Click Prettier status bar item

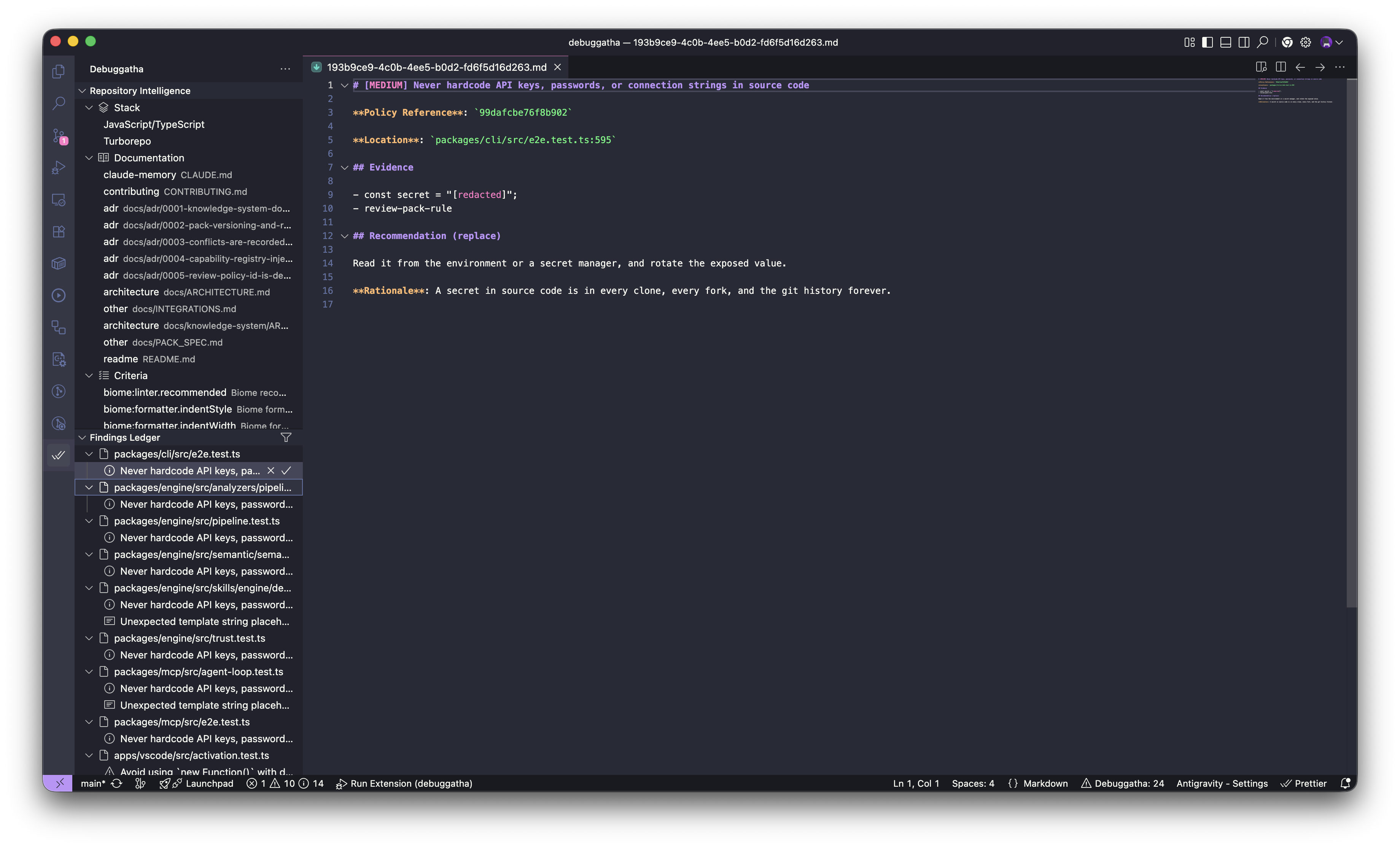(x=1303, y=783)
